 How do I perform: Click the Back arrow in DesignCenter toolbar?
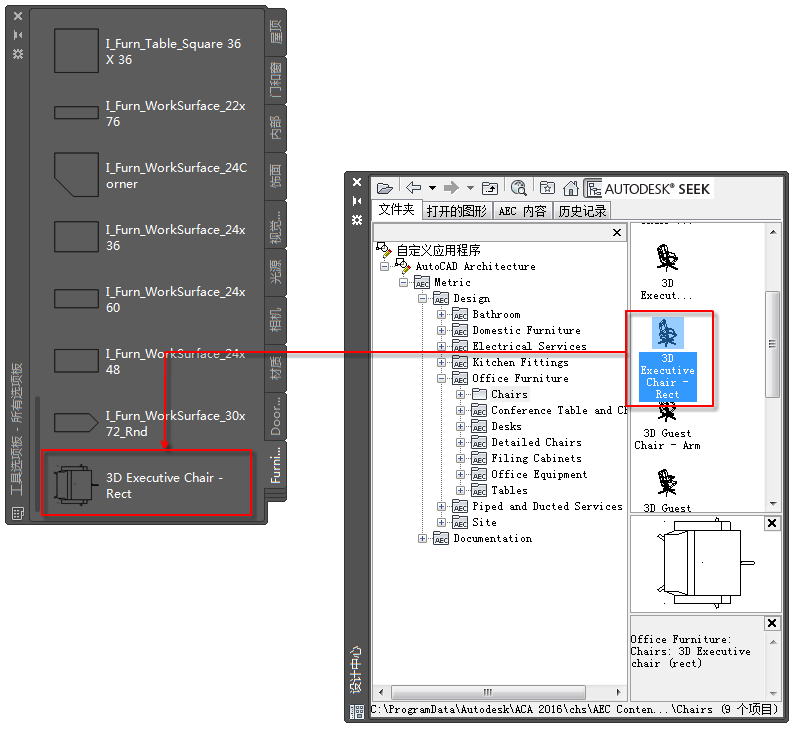[x=414, y=188]
